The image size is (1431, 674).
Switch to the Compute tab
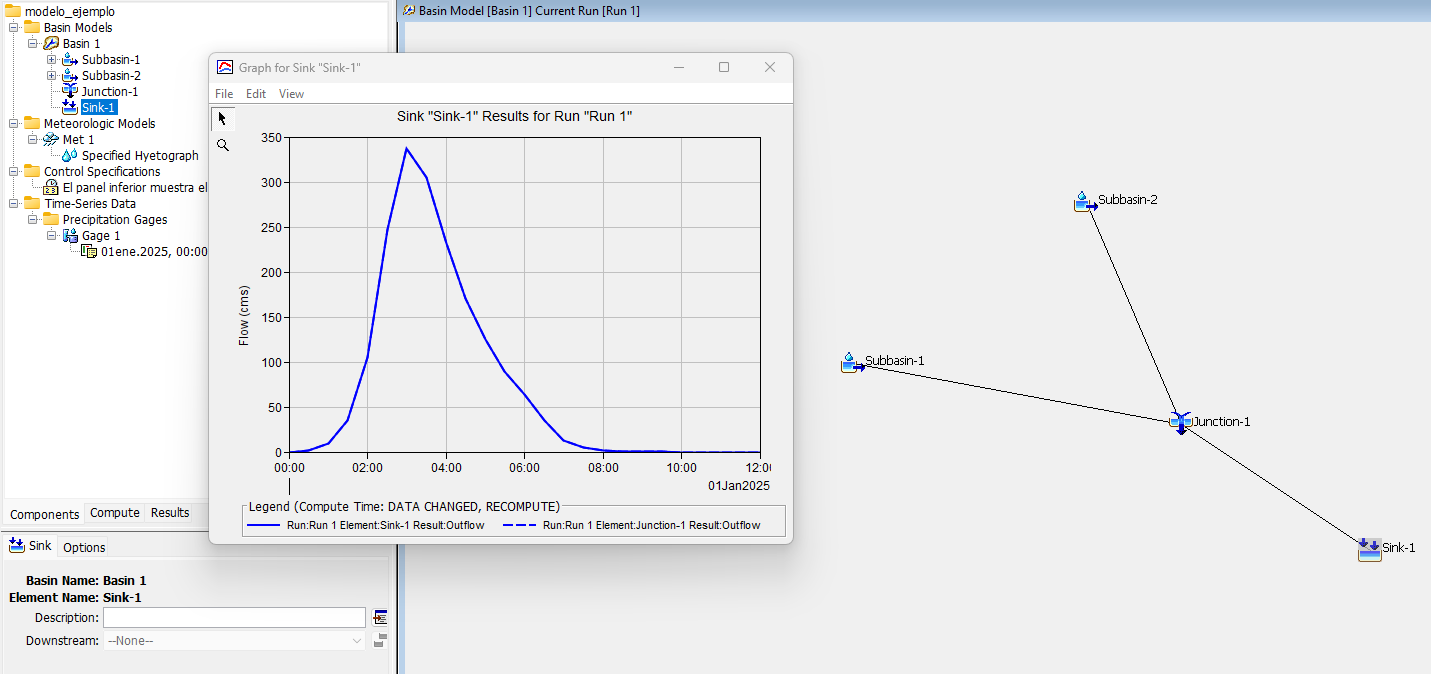click(x=115, y=513)
